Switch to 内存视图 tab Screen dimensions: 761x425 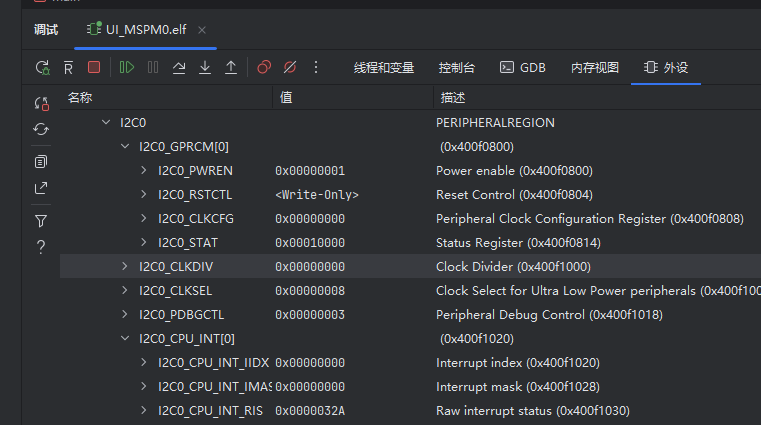pyautogui.click(x=595, y=67)
